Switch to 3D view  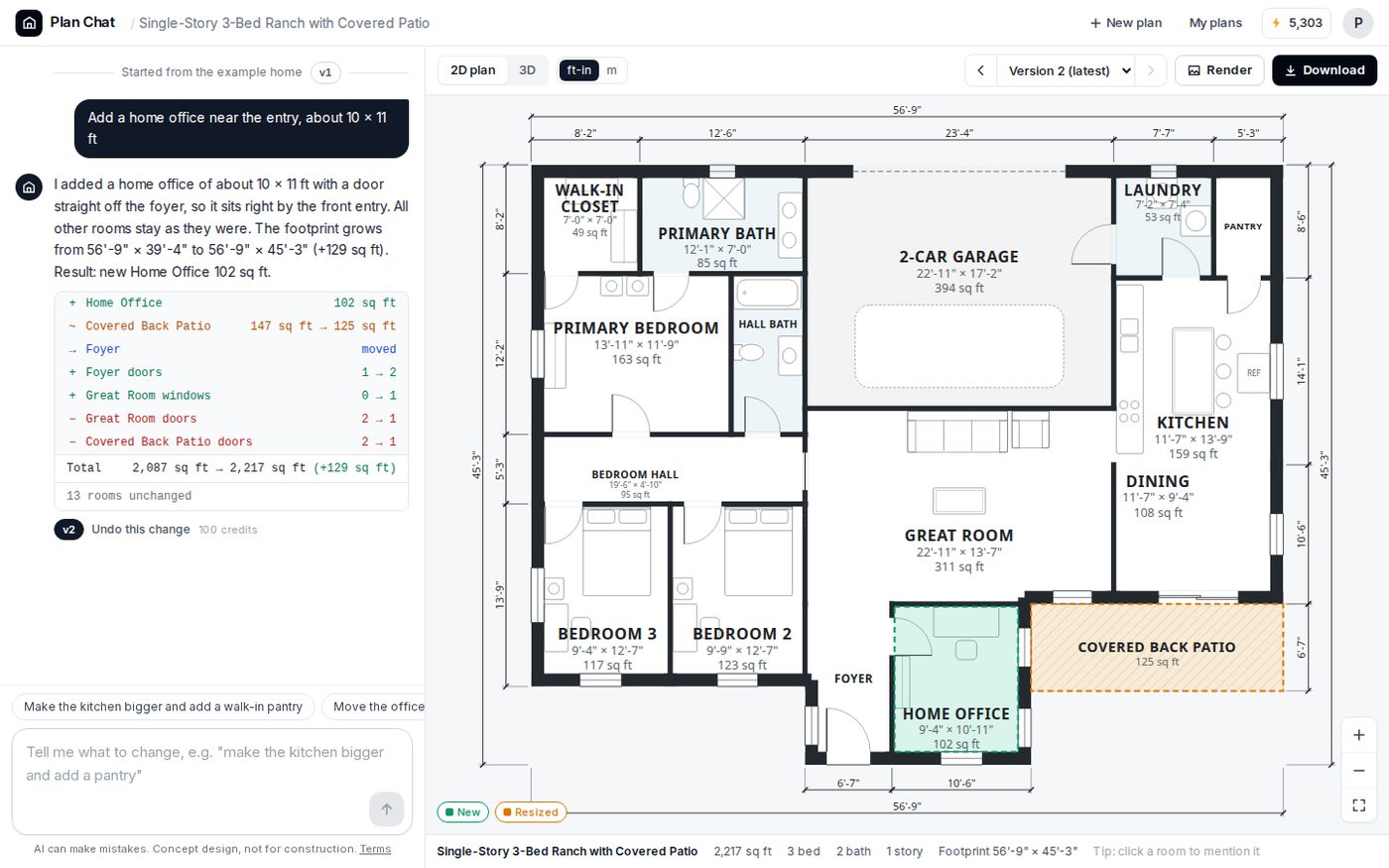[x=528, y=70]
